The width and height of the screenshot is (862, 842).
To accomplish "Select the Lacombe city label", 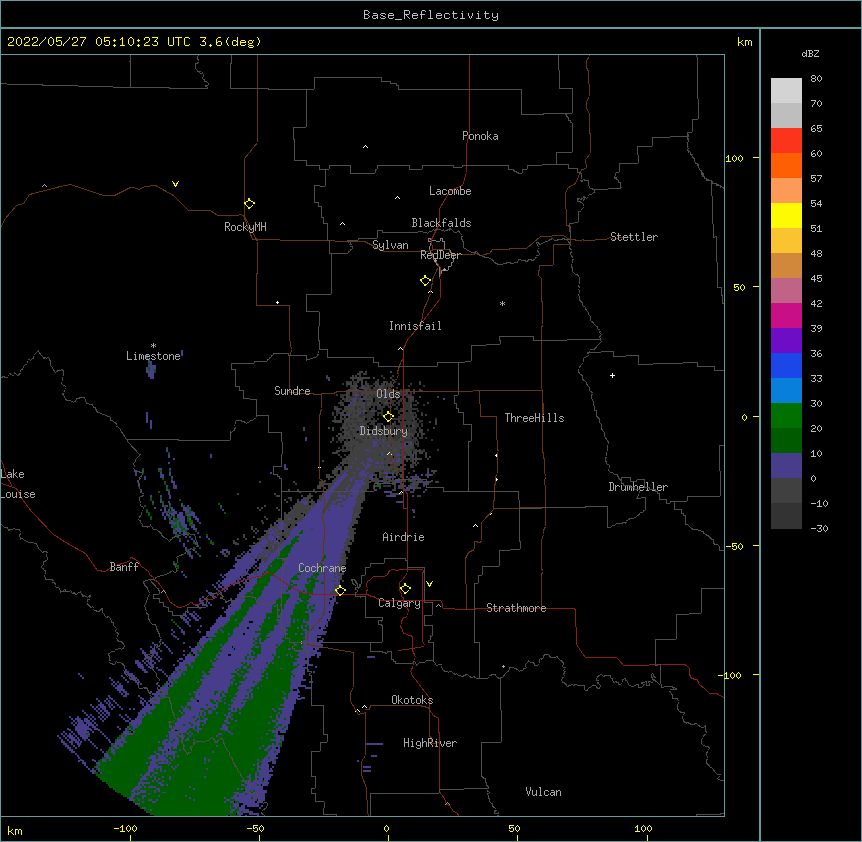I will coord(450,191).
